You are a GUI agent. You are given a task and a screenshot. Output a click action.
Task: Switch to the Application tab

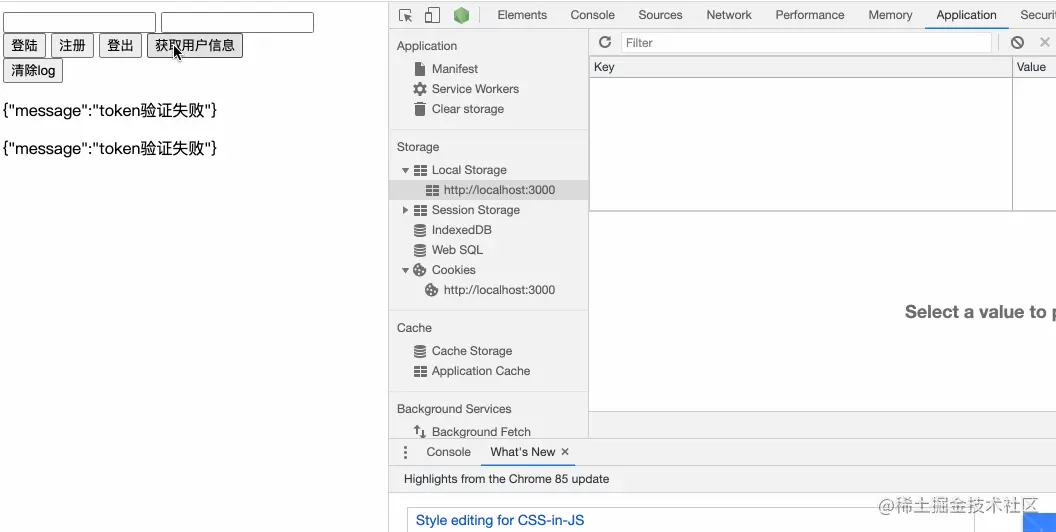(966, 15)
